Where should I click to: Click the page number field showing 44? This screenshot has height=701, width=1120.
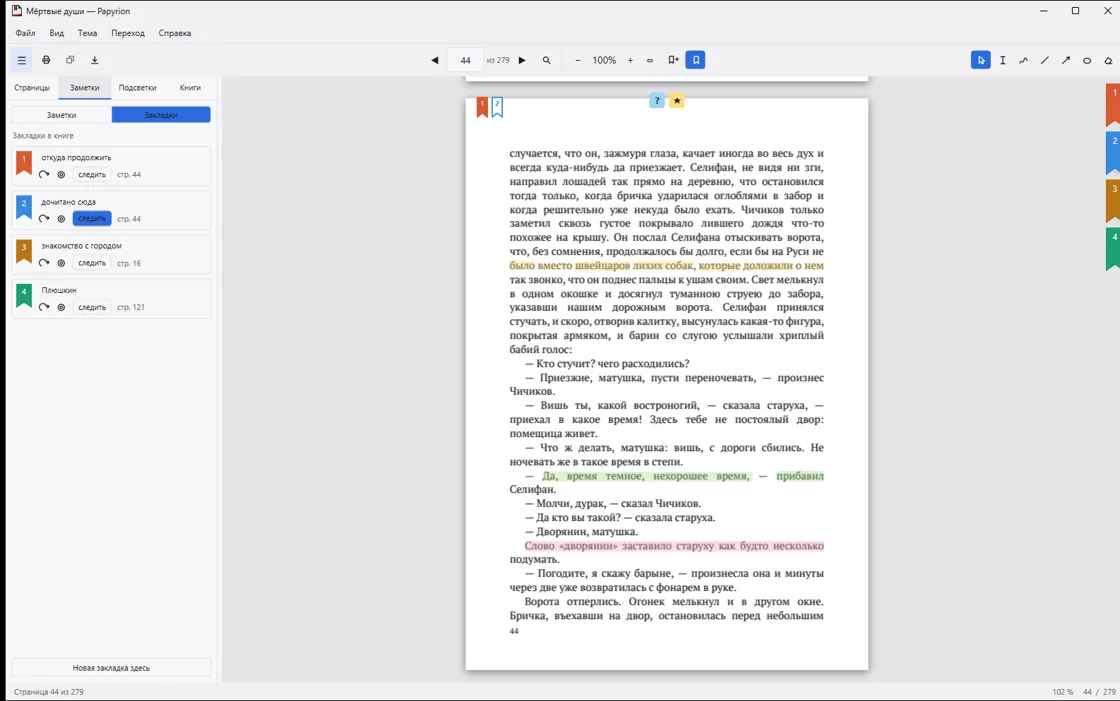pos(465,61)
